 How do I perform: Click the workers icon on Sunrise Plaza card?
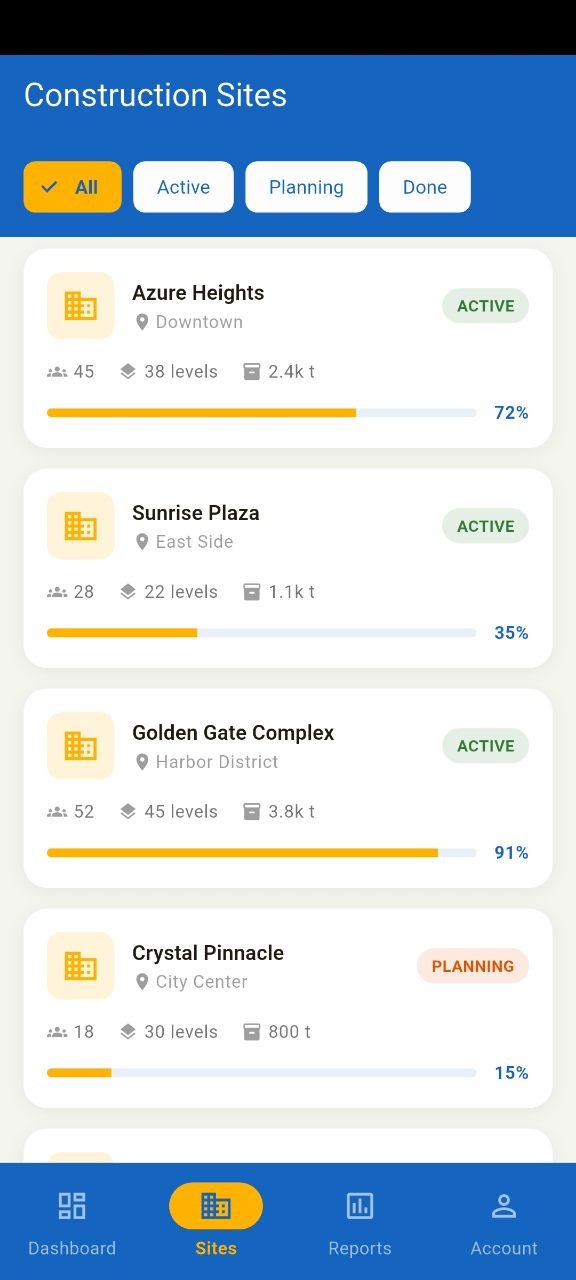[57, 591]
